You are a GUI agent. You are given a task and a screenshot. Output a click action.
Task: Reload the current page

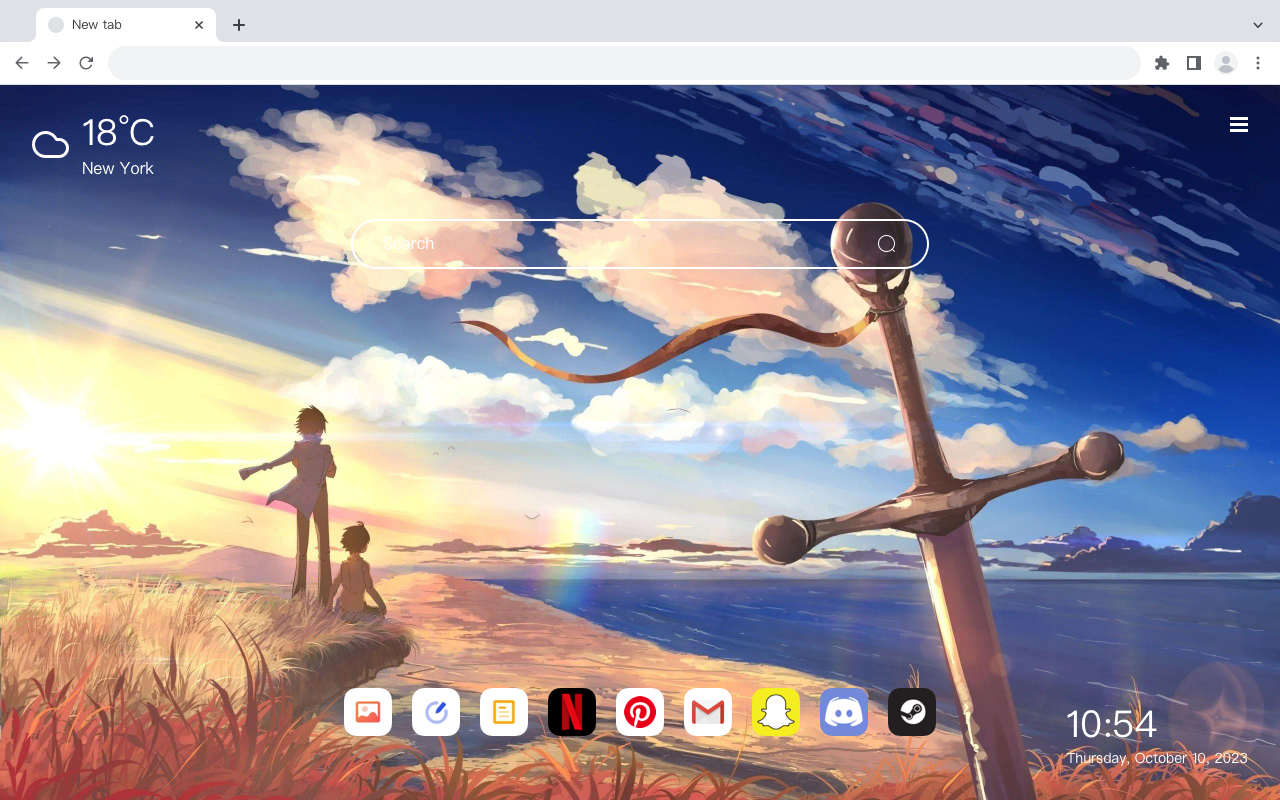point(86,63)
